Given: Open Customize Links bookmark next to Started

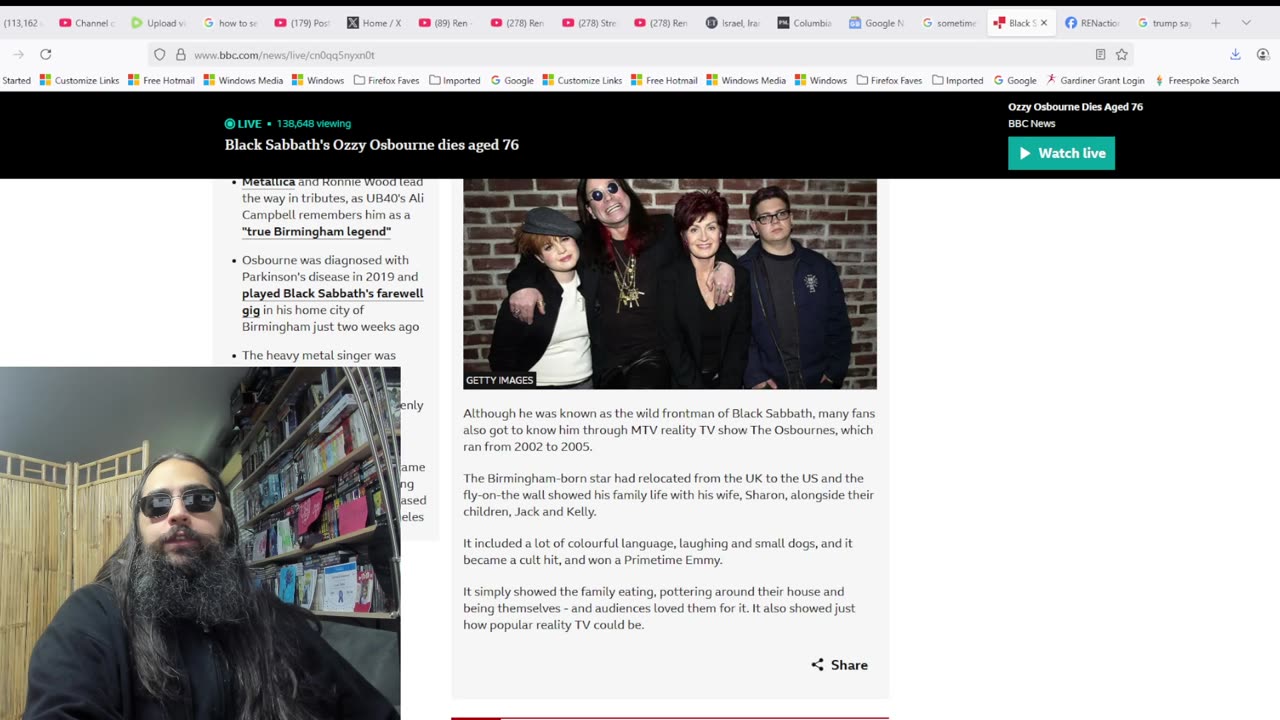Looking at the screenshot, I should pyautogui.click(x=80, y=80).
